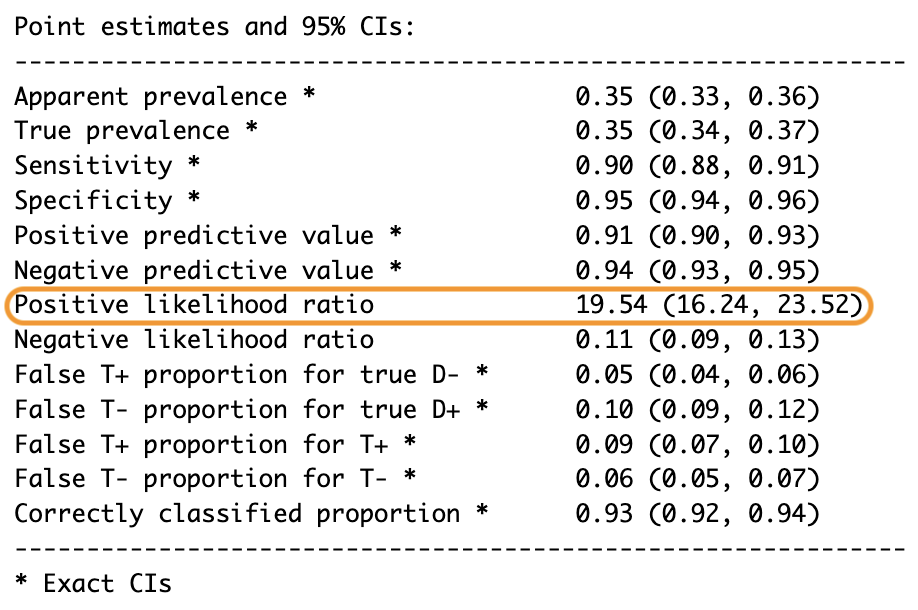Click Correctly classified proportion label
This screenshot has width=918, height=610.
(237, 514)
